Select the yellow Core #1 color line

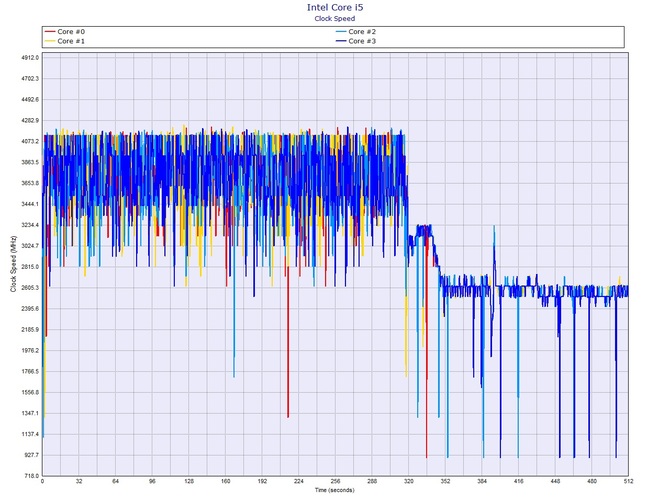pos(50,41)
